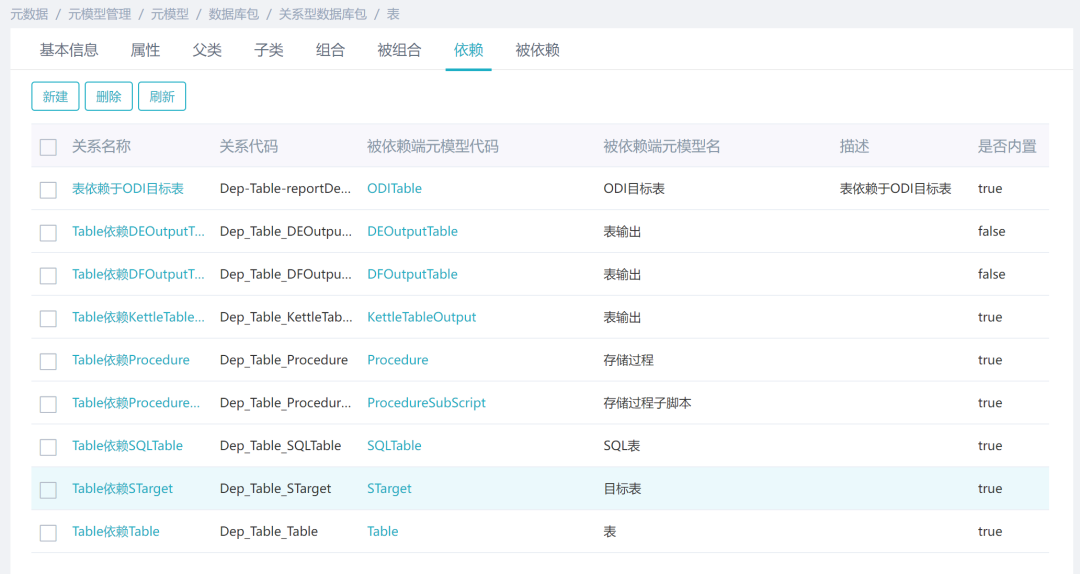Click the 删除 button
Viewport: 1080px width, 574px height.
[x=108, y=97]
